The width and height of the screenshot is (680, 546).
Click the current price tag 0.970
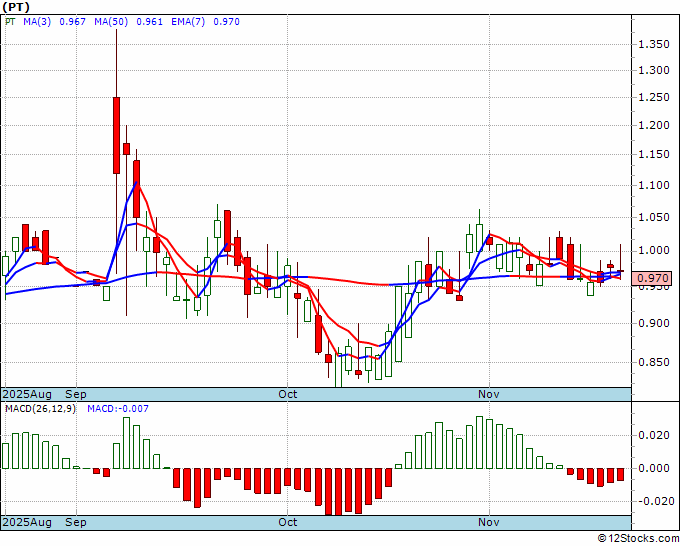[x=651, y=278]
